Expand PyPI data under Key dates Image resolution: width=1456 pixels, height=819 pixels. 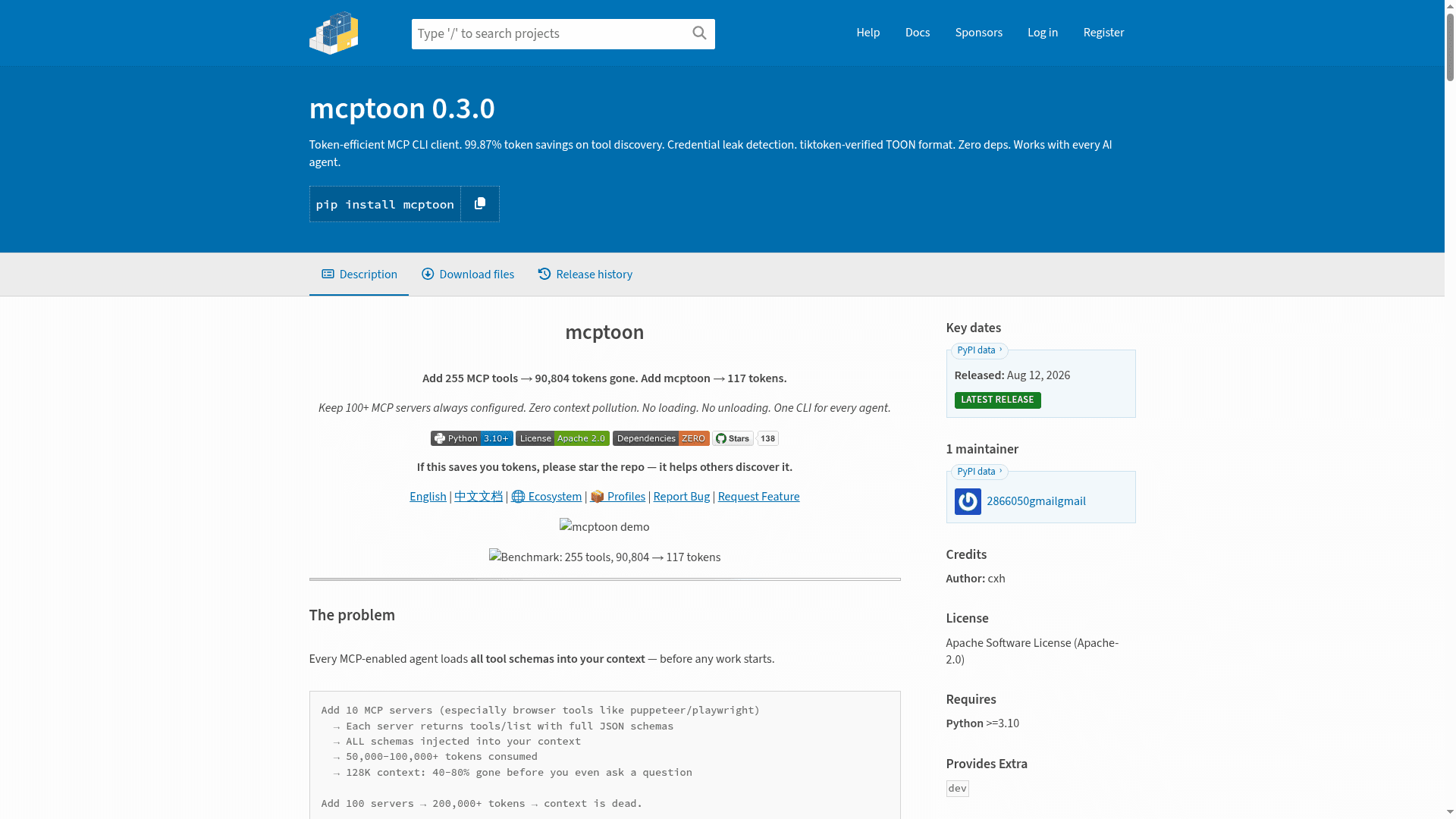click(x=980, y=350)
